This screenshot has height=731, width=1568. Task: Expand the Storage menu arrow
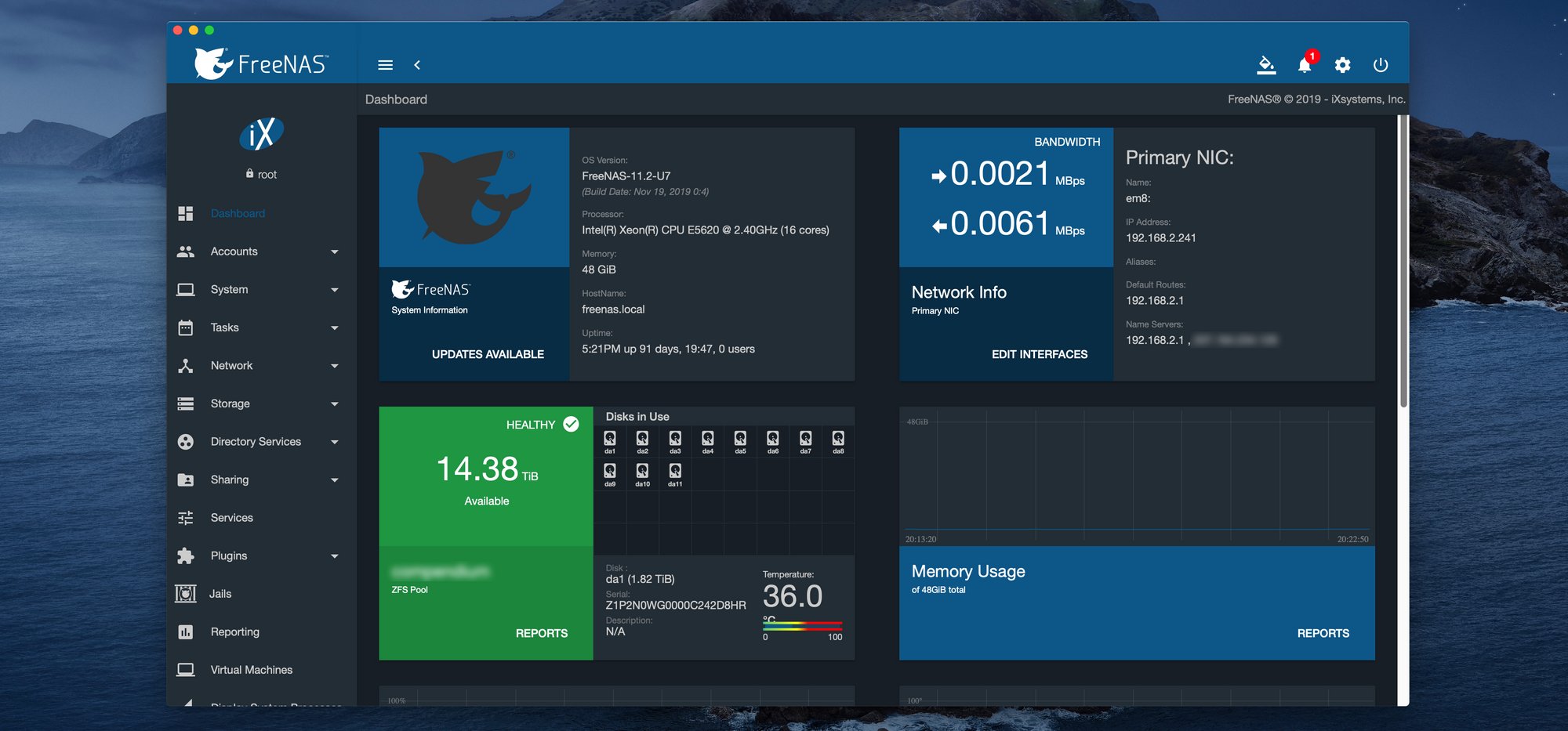click(x=335, y=404)
